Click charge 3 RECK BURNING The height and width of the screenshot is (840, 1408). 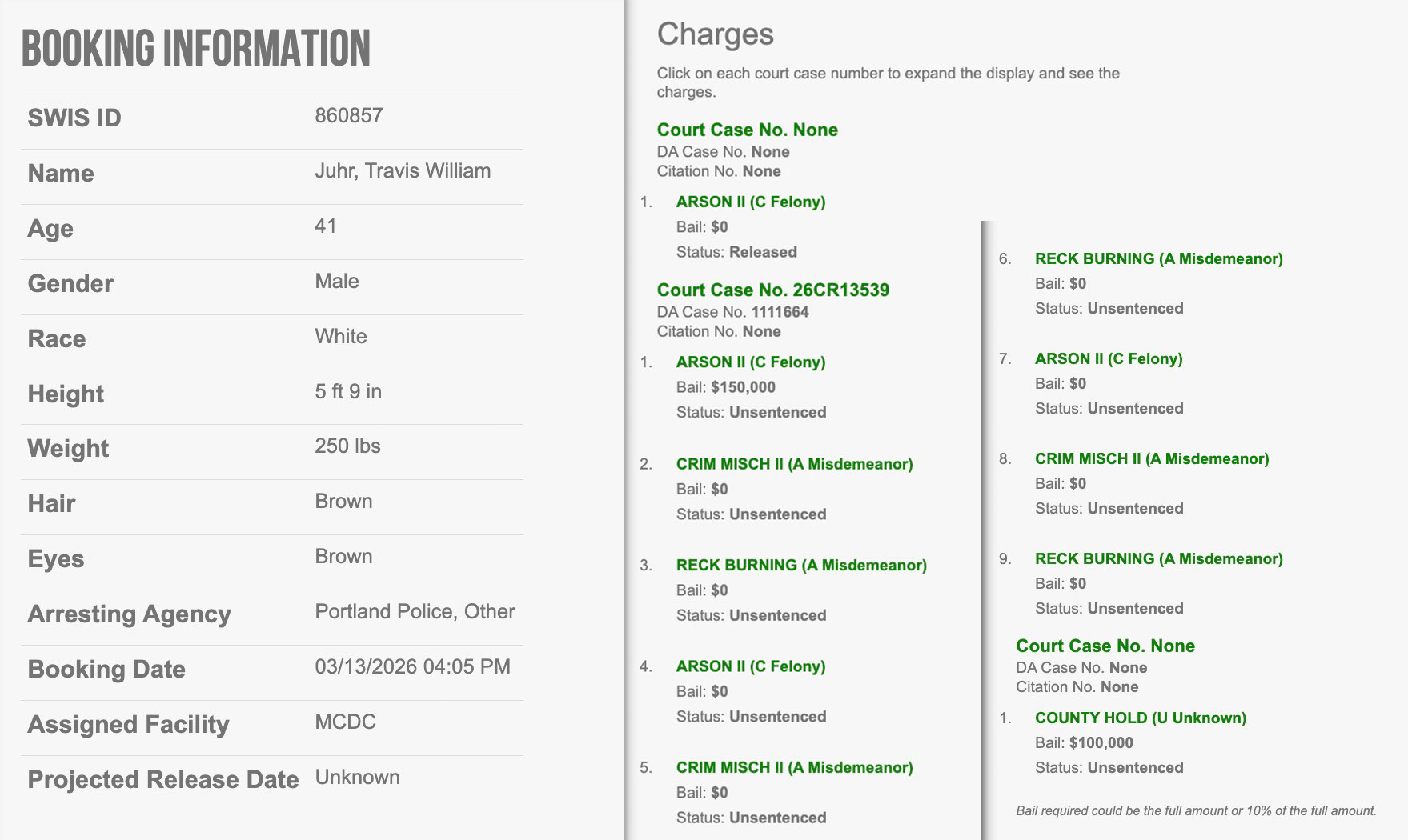[800, 565]
